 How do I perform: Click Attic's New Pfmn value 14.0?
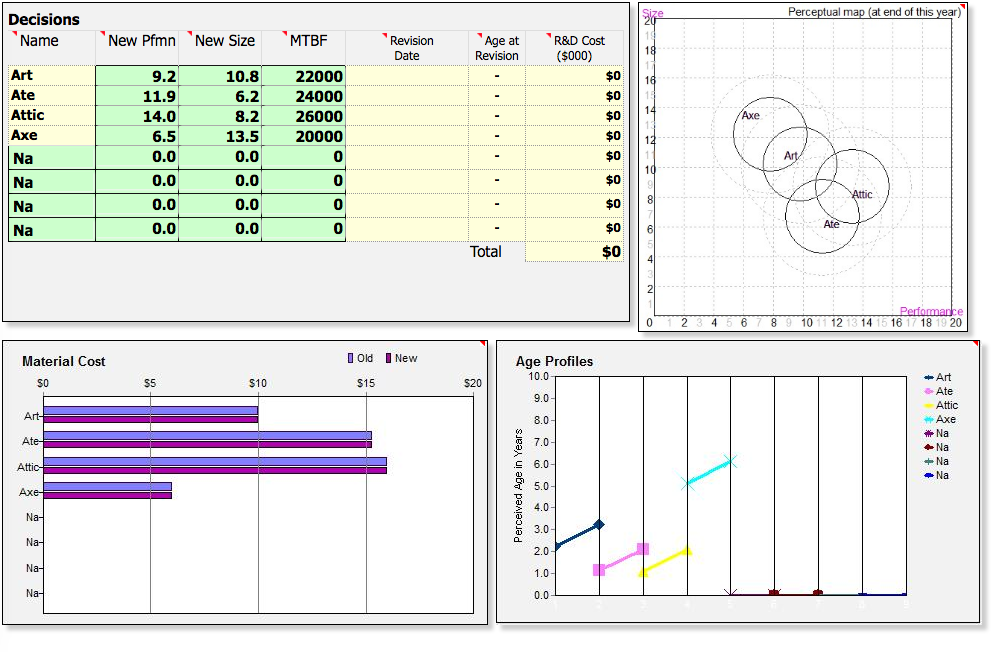(137, 116)
